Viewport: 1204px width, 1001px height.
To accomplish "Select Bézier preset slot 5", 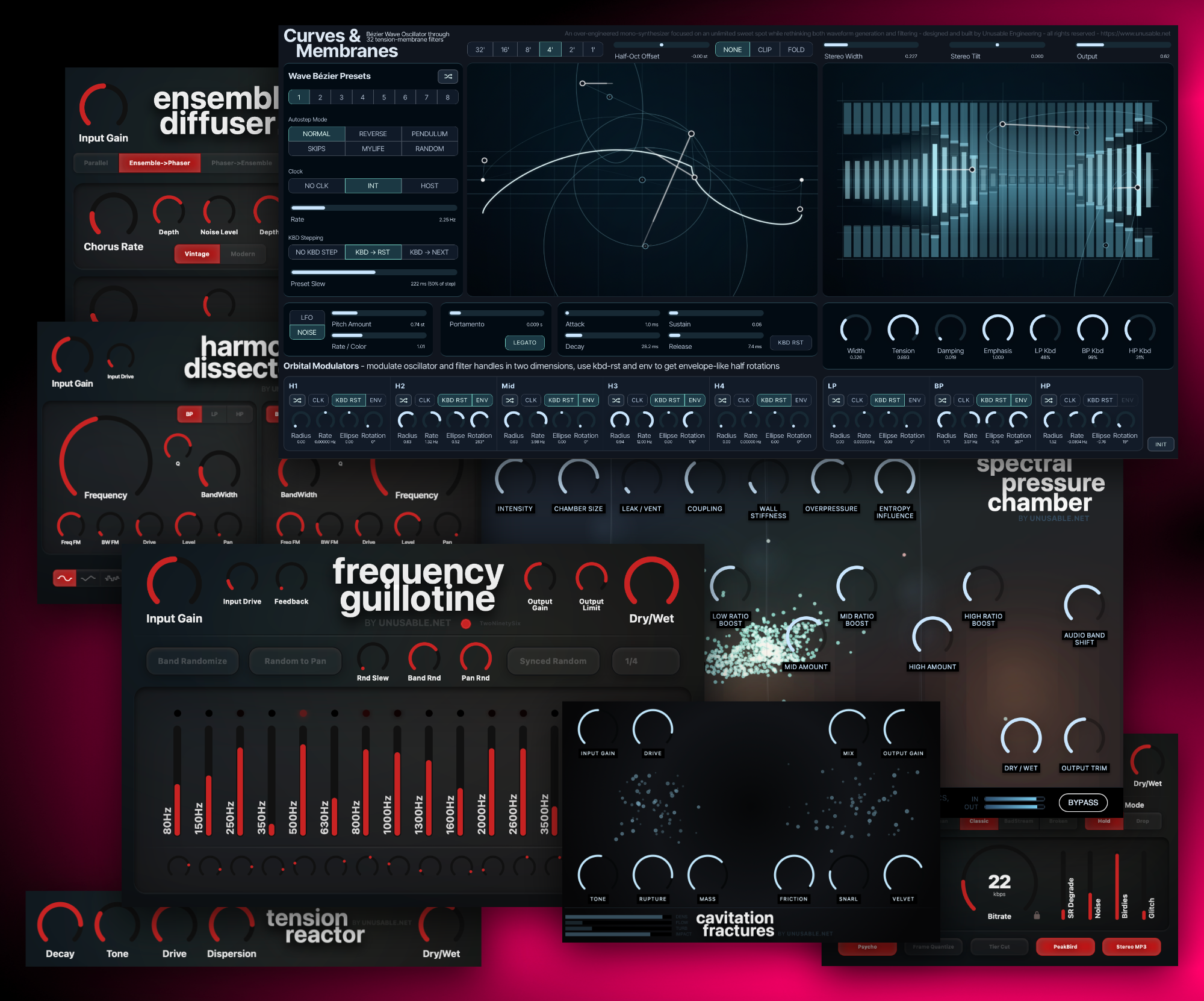I will [384, 98].
